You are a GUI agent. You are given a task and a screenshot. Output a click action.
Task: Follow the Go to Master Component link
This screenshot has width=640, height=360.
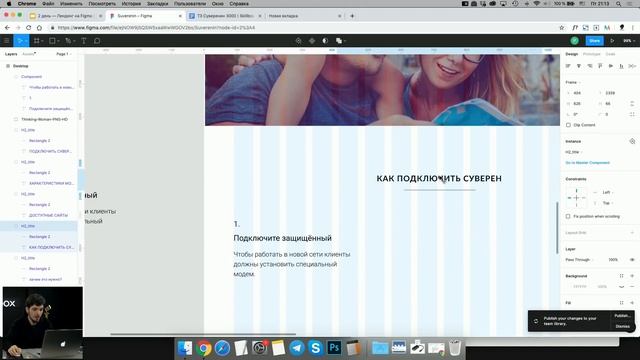(587, 162)
